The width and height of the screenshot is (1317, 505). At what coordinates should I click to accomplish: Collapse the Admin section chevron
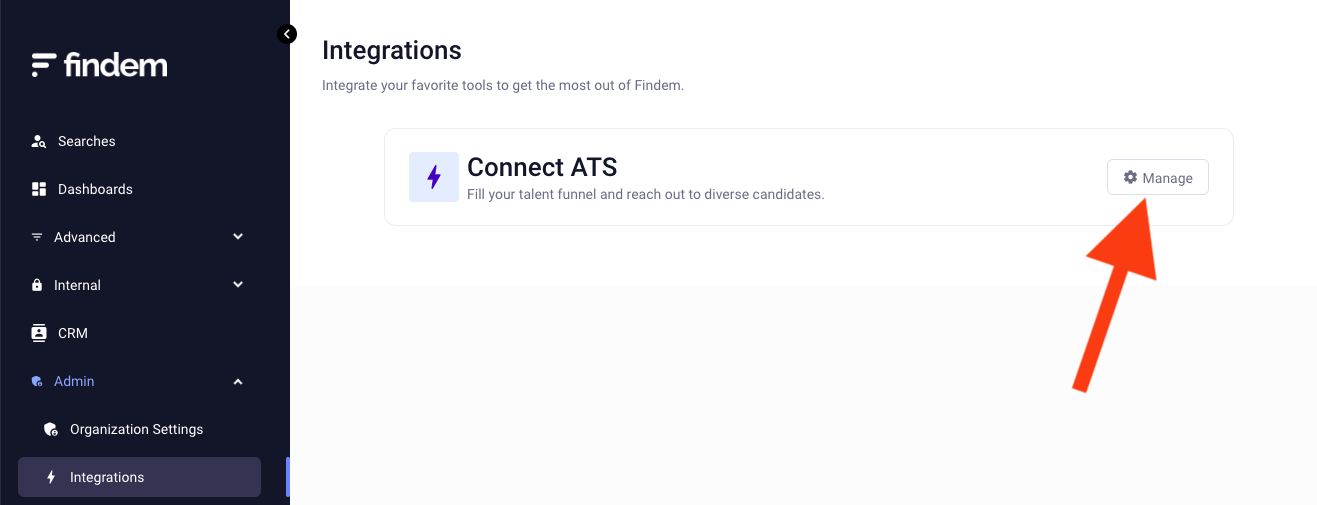(238, 381)
